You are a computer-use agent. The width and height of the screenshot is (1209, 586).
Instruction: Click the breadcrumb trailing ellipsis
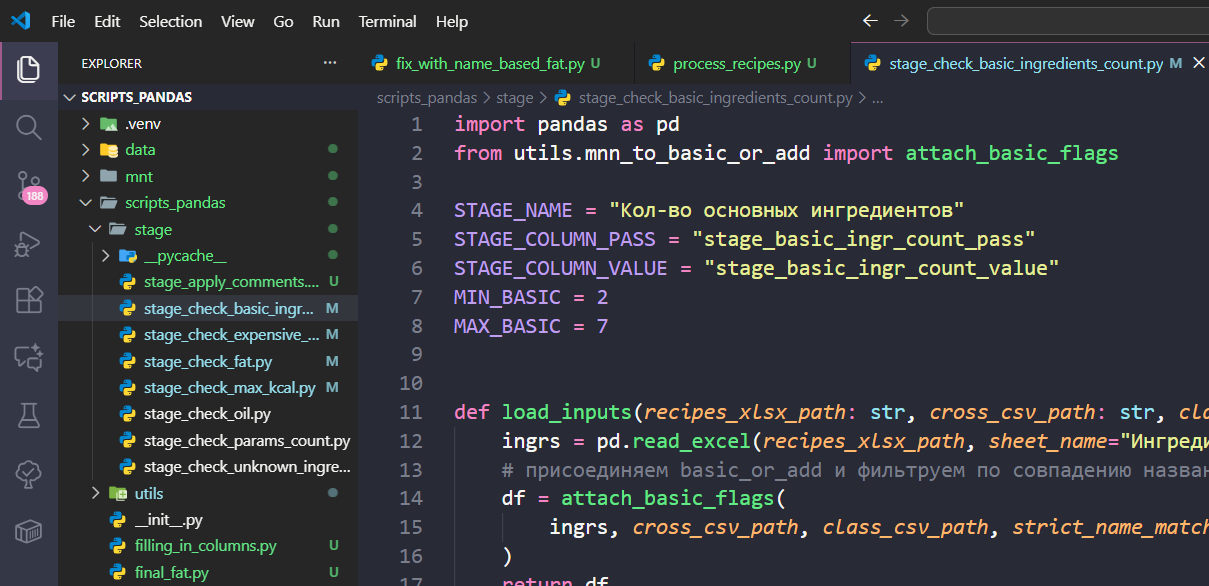point(877,98)
